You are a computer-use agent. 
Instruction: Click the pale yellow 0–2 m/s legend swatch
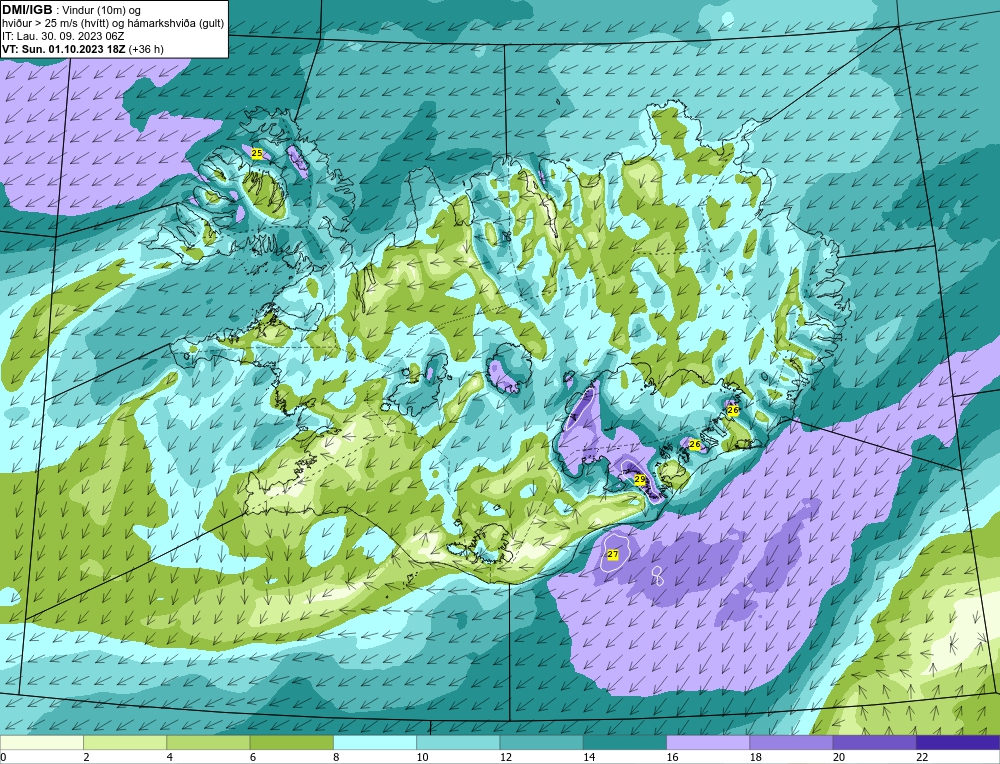(42, 742)
